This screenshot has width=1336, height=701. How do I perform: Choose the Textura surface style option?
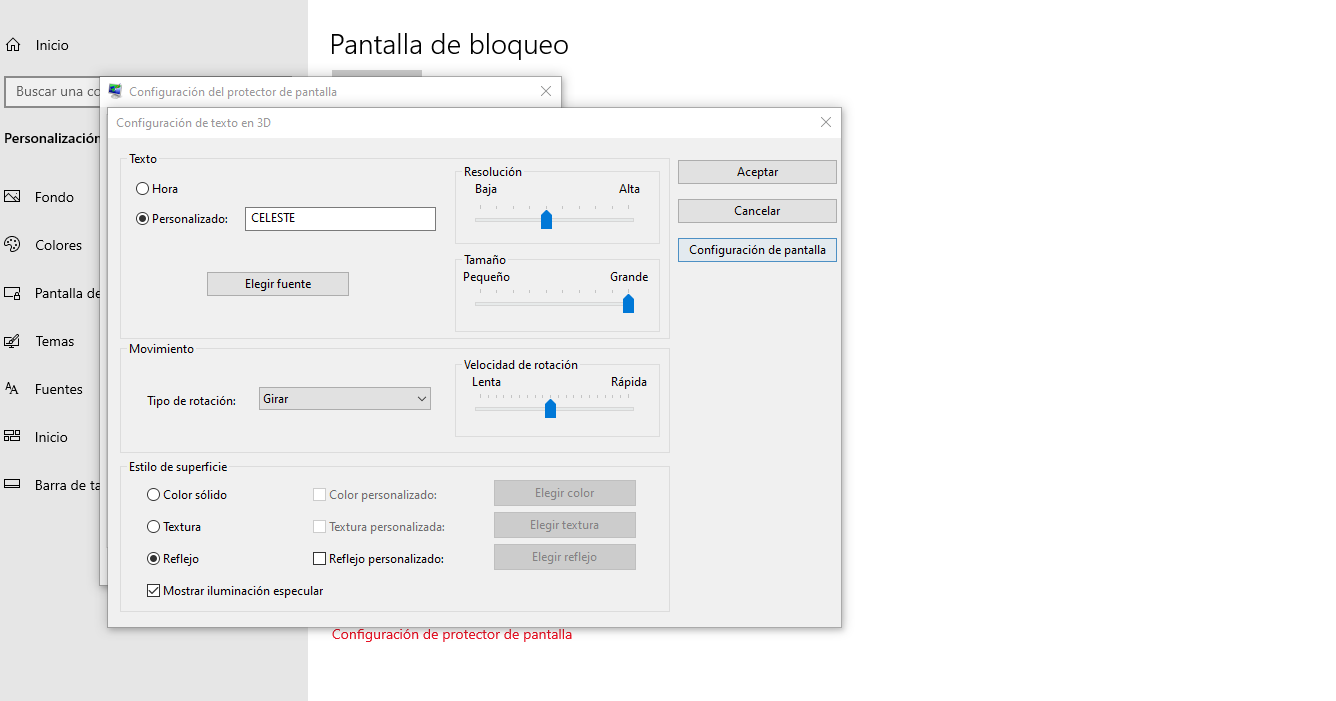point(154,527)
